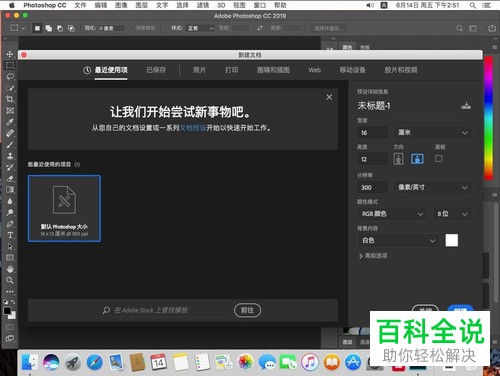Click the white background color swatch
Image resolution: width=500 pixels, height=376 pixels.
click(x=452, y=240)
